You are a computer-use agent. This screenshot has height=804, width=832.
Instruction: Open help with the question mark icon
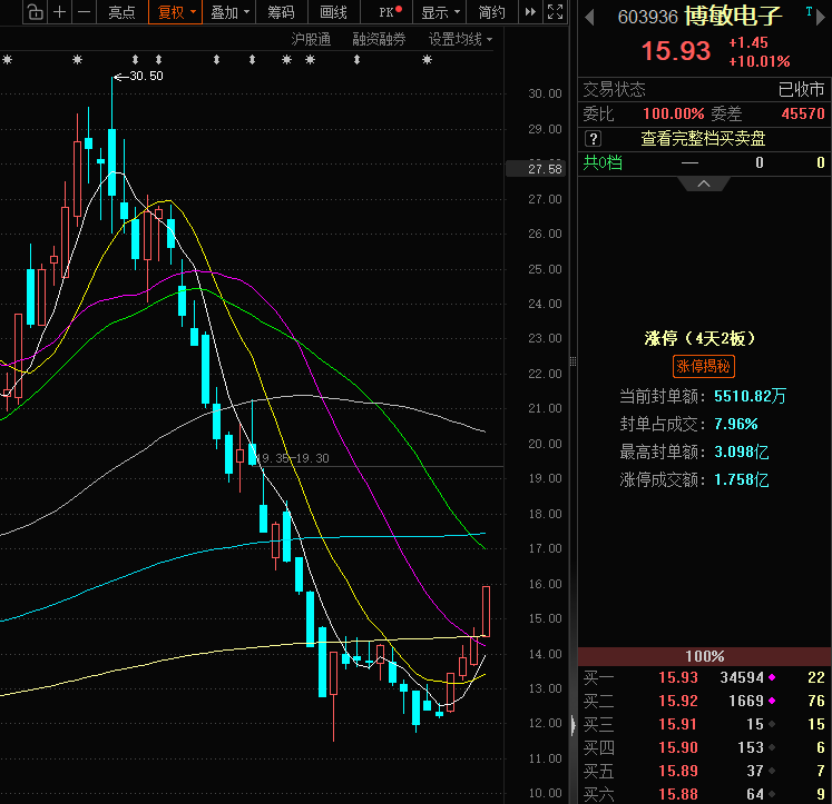593,139
